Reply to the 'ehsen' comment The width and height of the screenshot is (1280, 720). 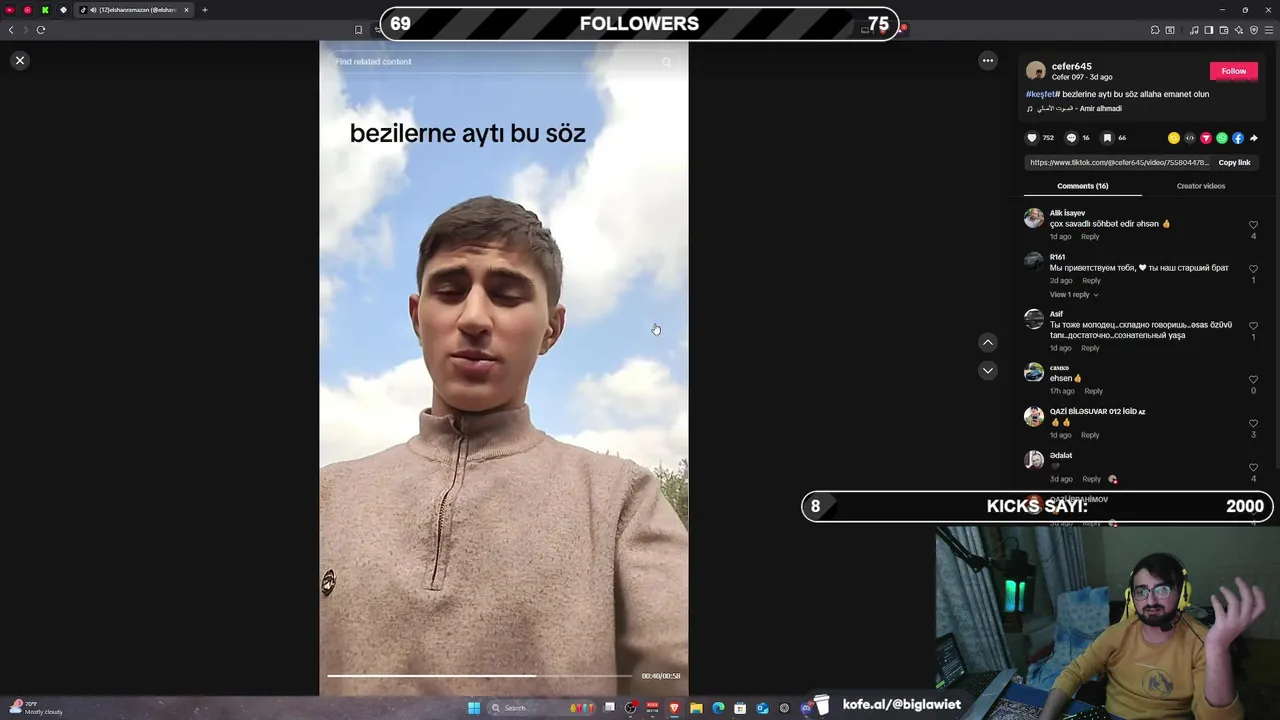tap(1094, 391)
